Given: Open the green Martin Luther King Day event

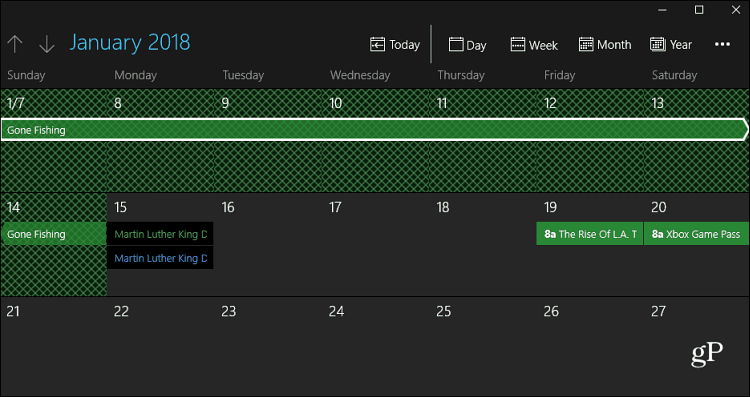Looking at the screenshot, I should [160, 234].
